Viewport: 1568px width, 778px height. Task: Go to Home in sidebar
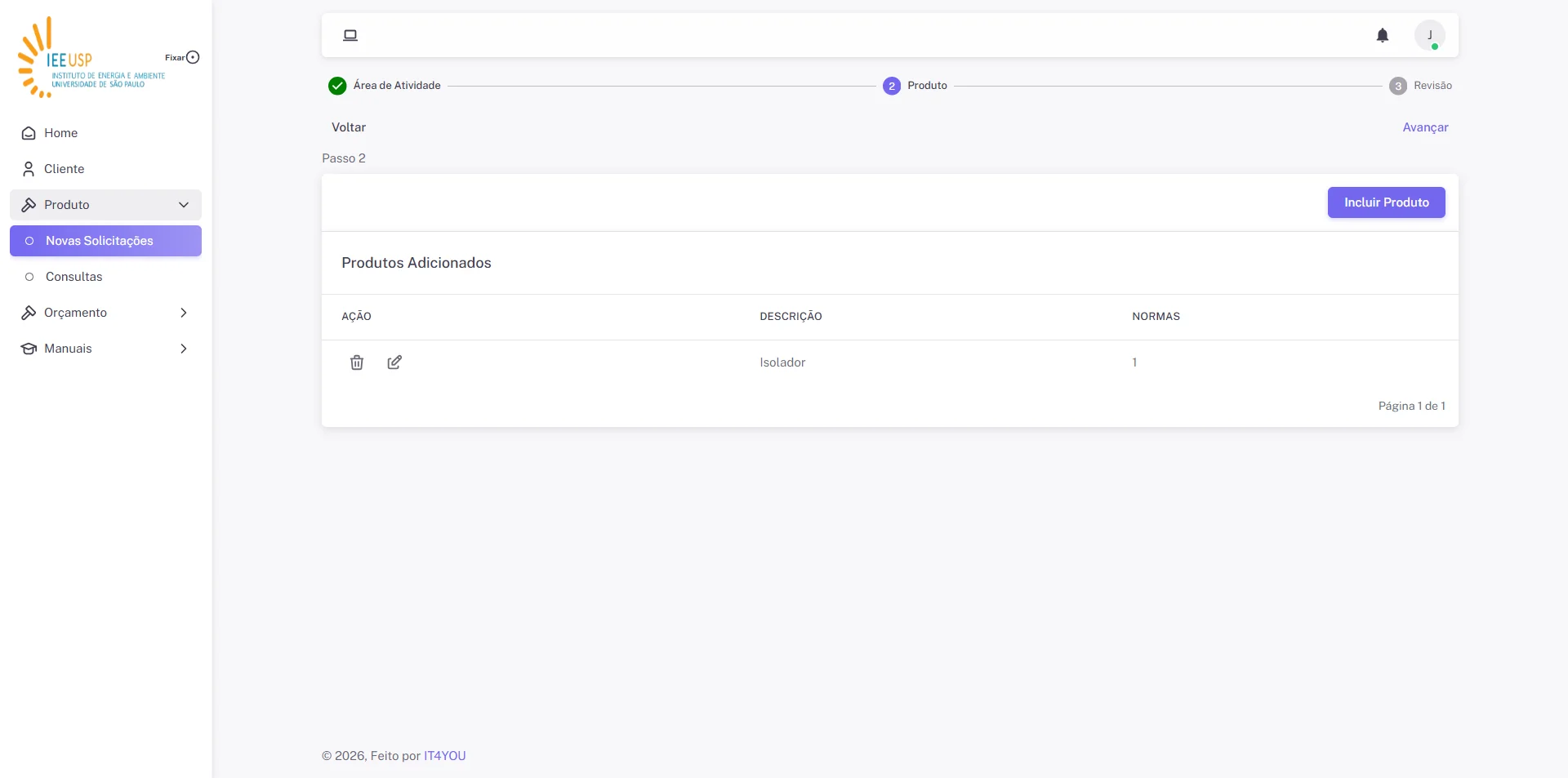[x=105, y=133]
